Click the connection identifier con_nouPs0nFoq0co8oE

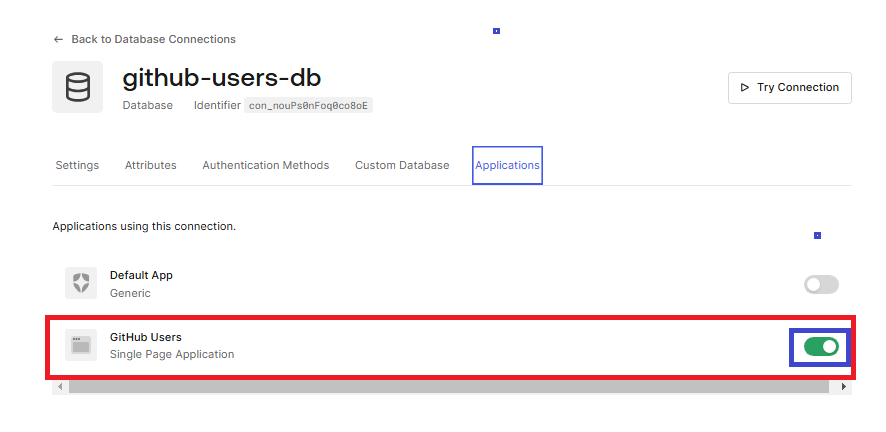coord(309,106)
